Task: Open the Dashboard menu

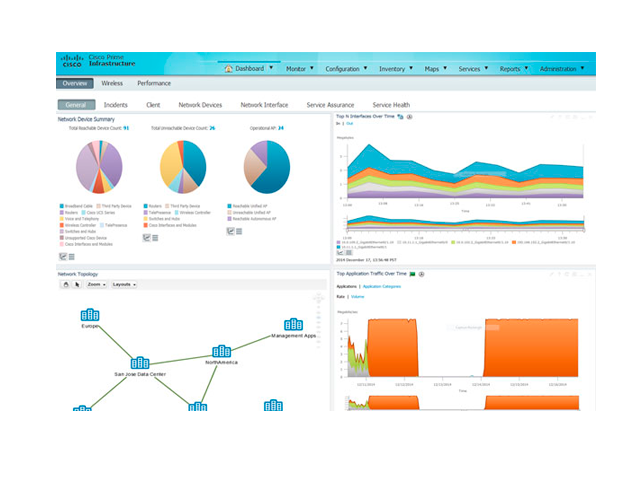Action: (x=249, y=69)
